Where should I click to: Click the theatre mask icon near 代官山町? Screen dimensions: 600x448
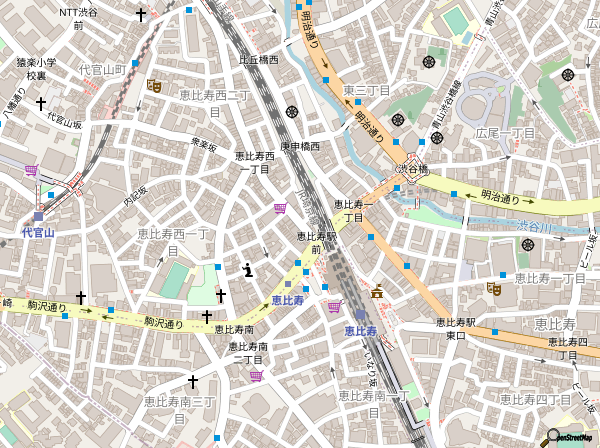154,86
